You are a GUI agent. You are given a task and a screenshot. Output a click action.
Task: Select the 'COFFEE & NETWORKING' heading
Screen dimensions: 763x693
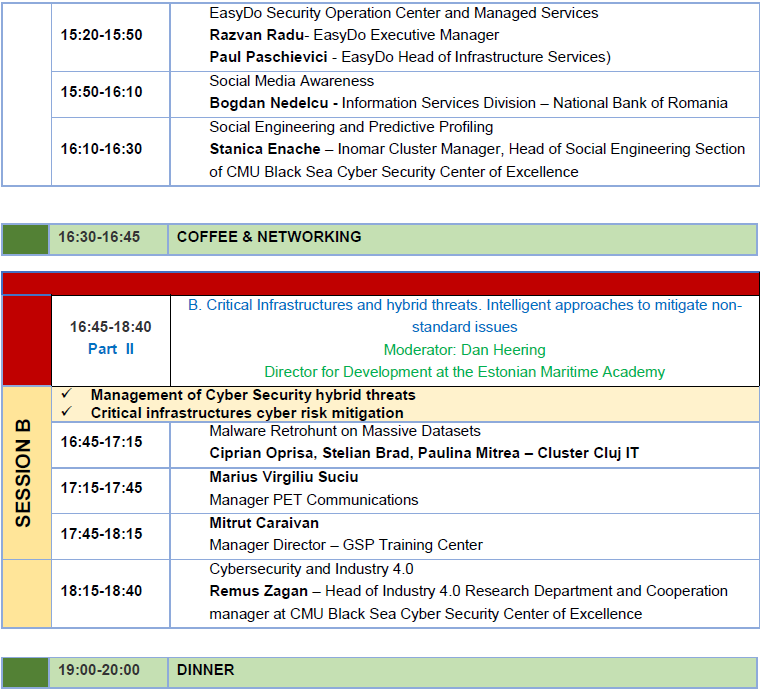pyautogui.click(x=269, y=237)
